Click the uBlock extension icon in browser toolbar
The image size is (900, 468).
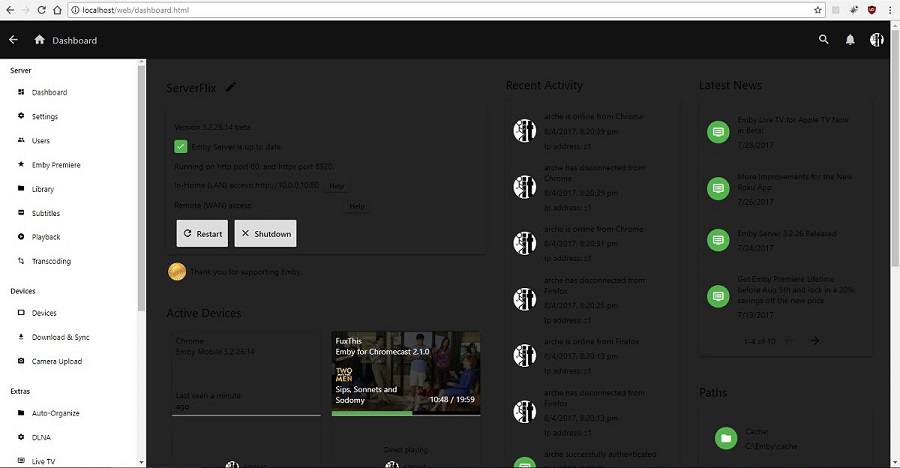(872, 10)
